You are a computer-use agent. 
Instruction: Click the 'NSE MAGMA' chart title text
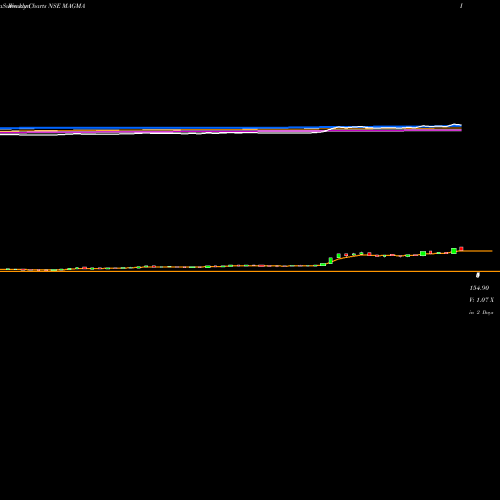point(67,6)
